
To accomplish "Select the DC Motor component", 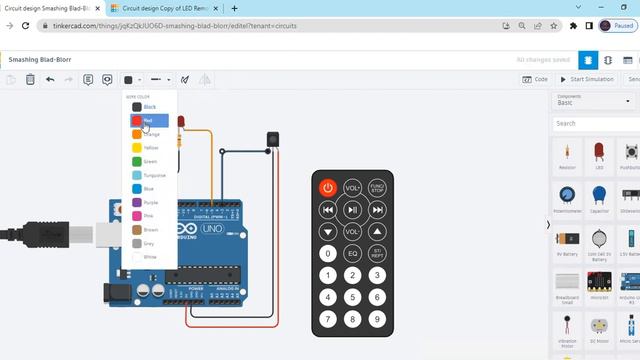I will [599, 330].
